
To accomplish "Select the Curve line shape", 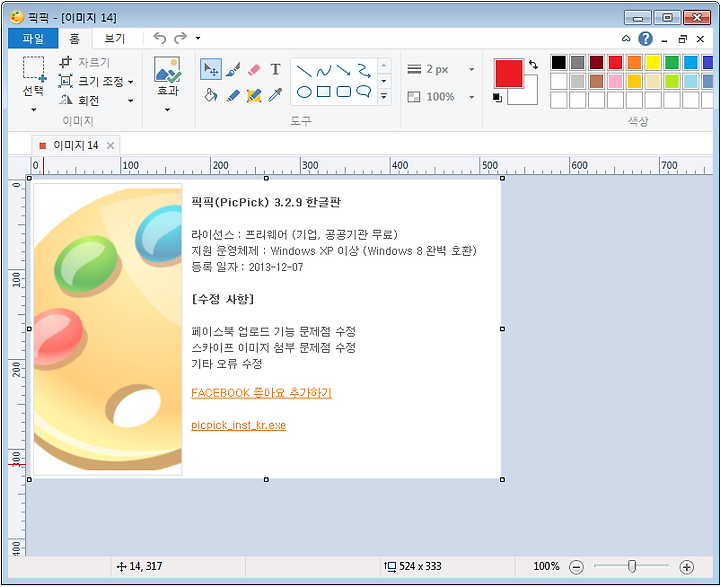I will (324, 71).
